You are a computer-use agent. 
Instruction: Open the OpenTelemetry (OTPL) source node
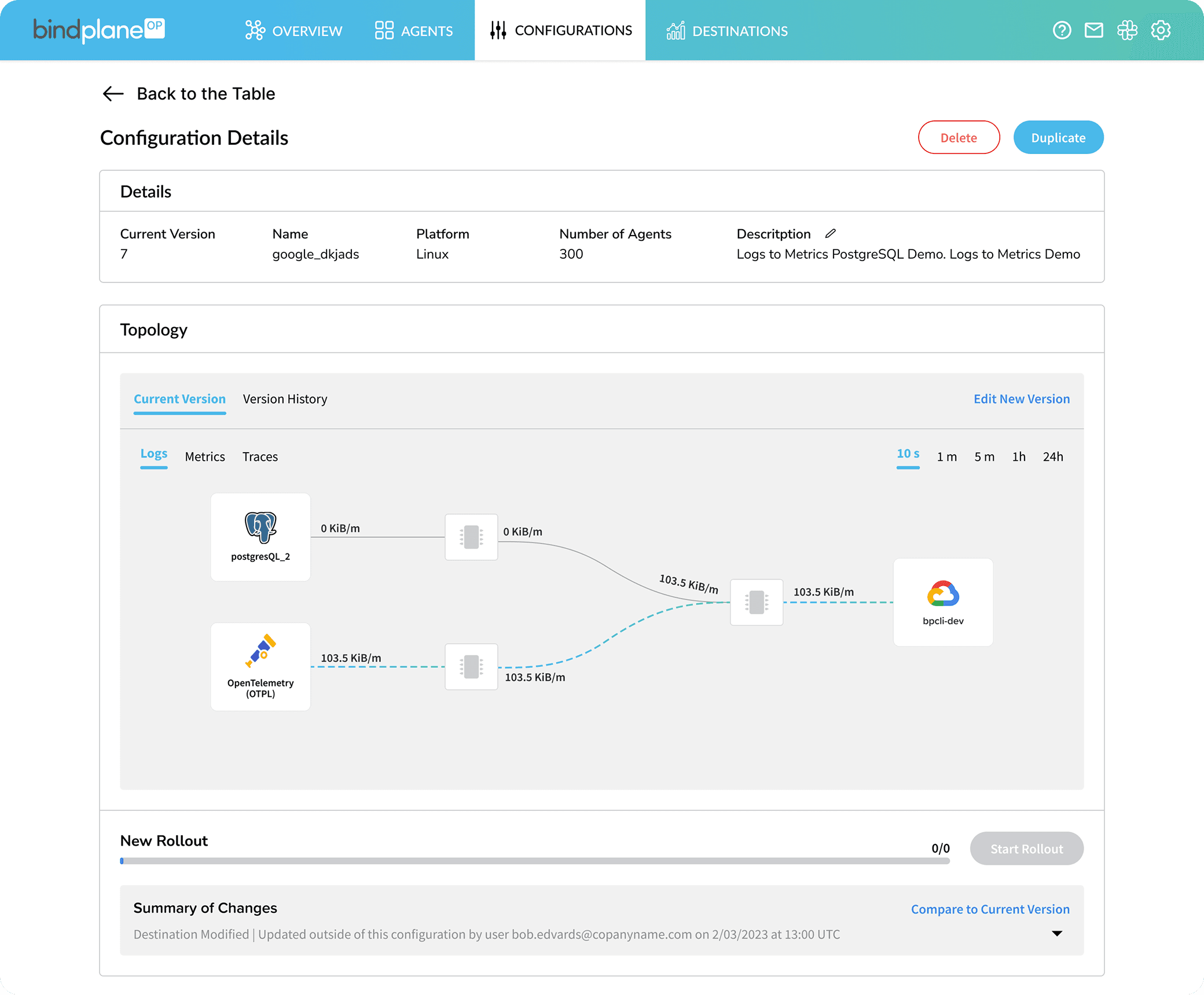260,666
